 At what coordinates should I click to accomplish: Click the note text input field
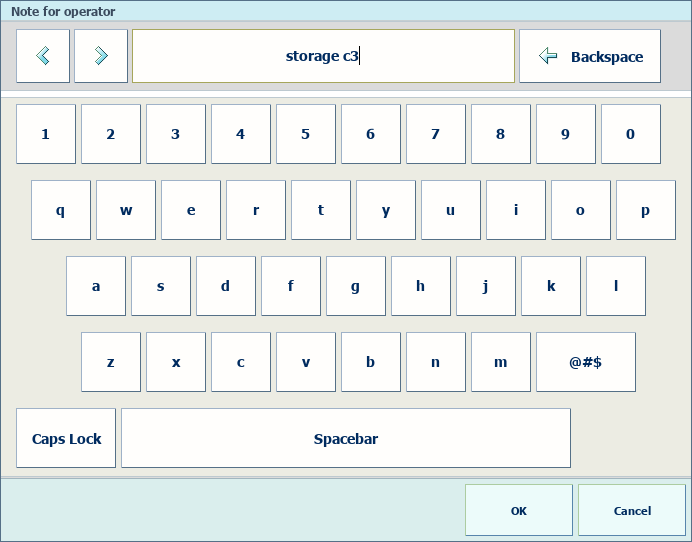[x=323, y=56]
